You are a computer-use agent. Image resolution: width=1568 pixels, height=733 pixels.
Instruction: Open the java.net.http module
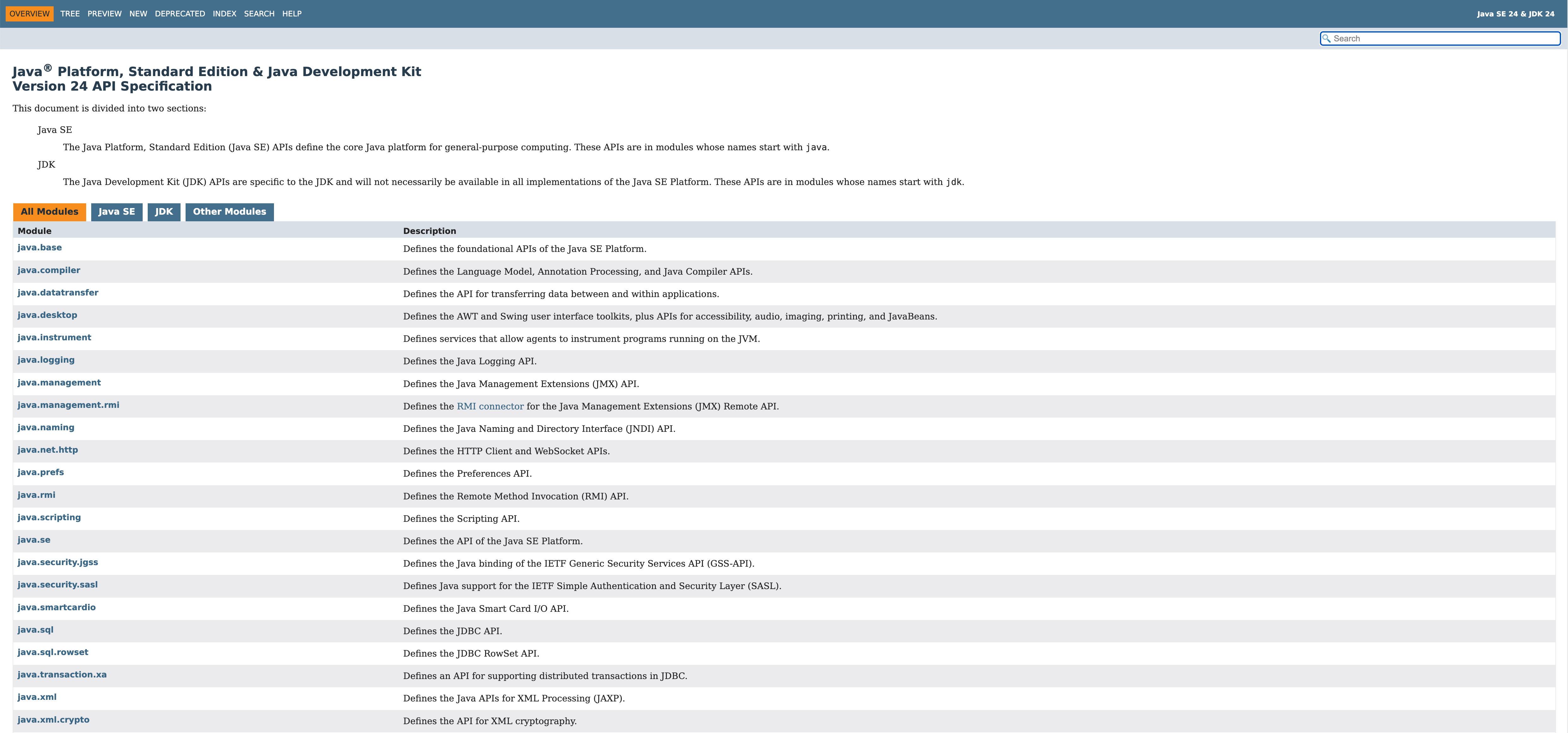point(47,450)
